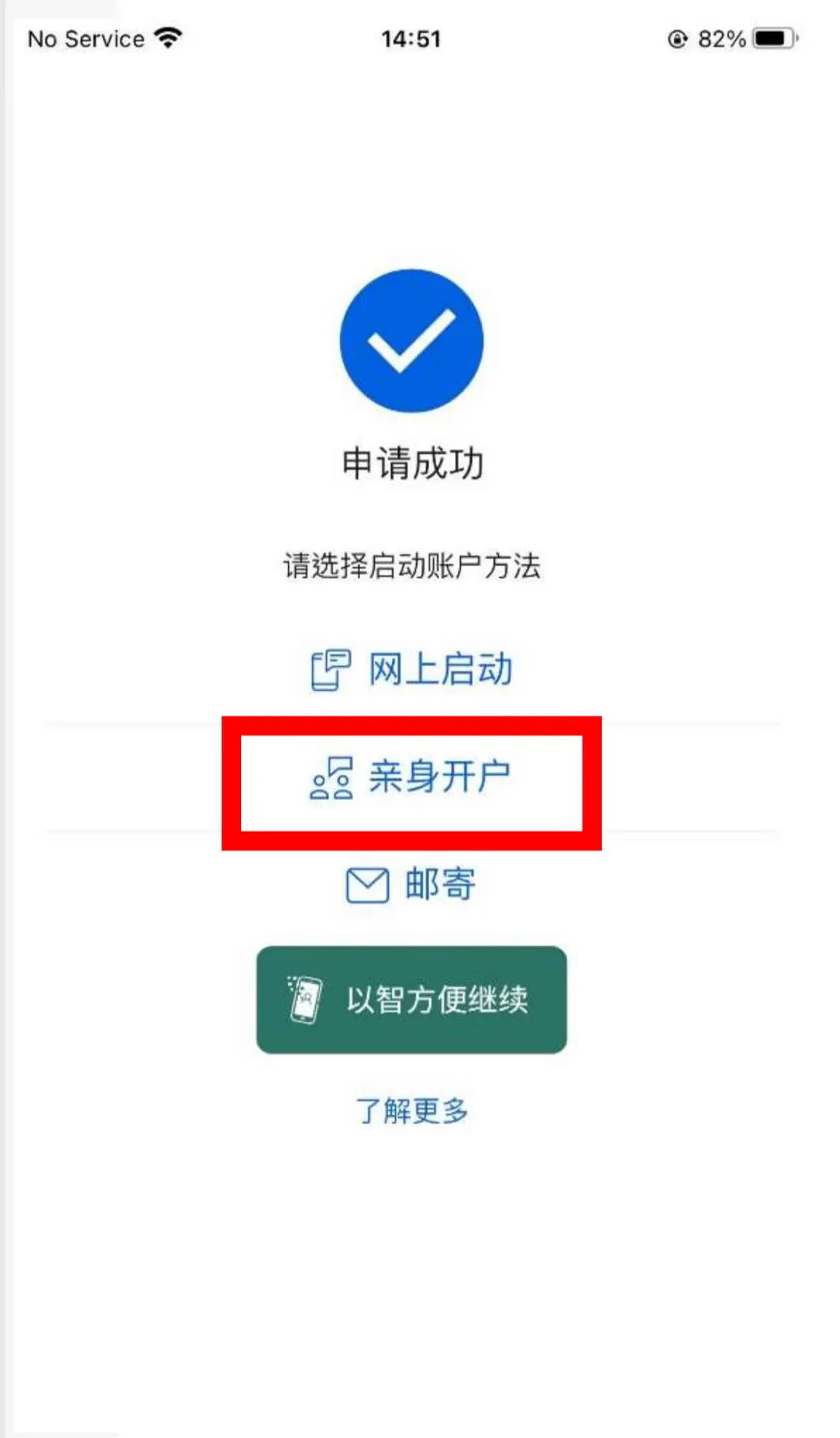Tap the phone-document icon beside 网上启动
This screenshot has width=840, height=1438.
331,670
